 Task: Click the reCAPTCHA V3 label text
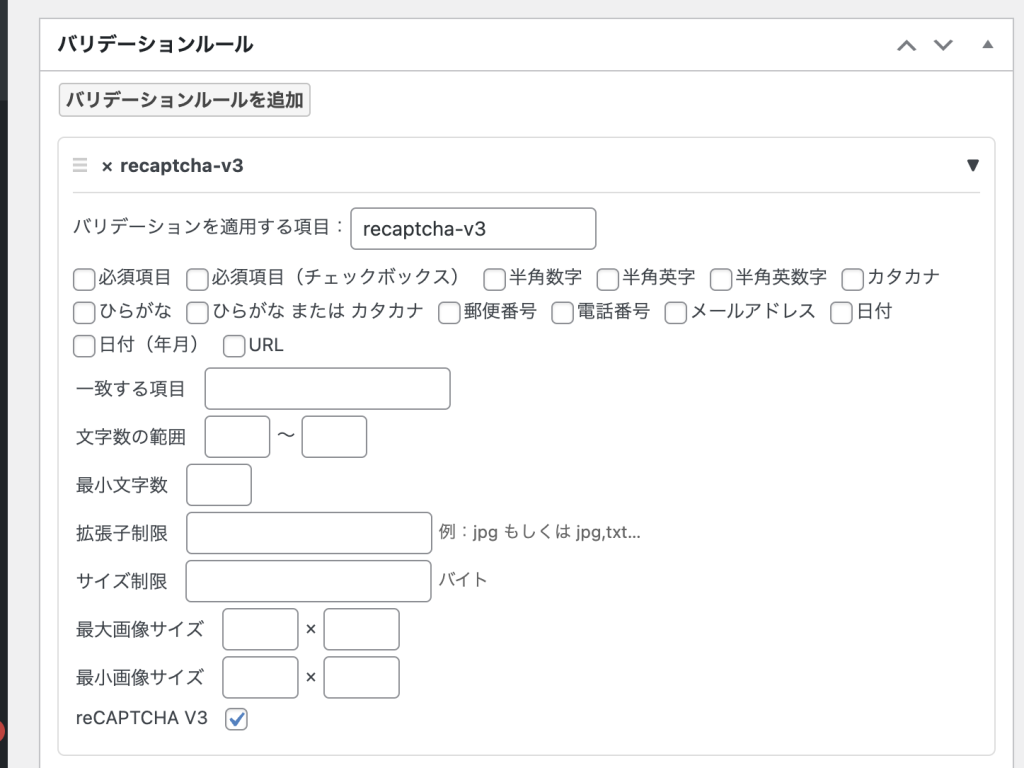pyautogui.click(x=142, y=718)
